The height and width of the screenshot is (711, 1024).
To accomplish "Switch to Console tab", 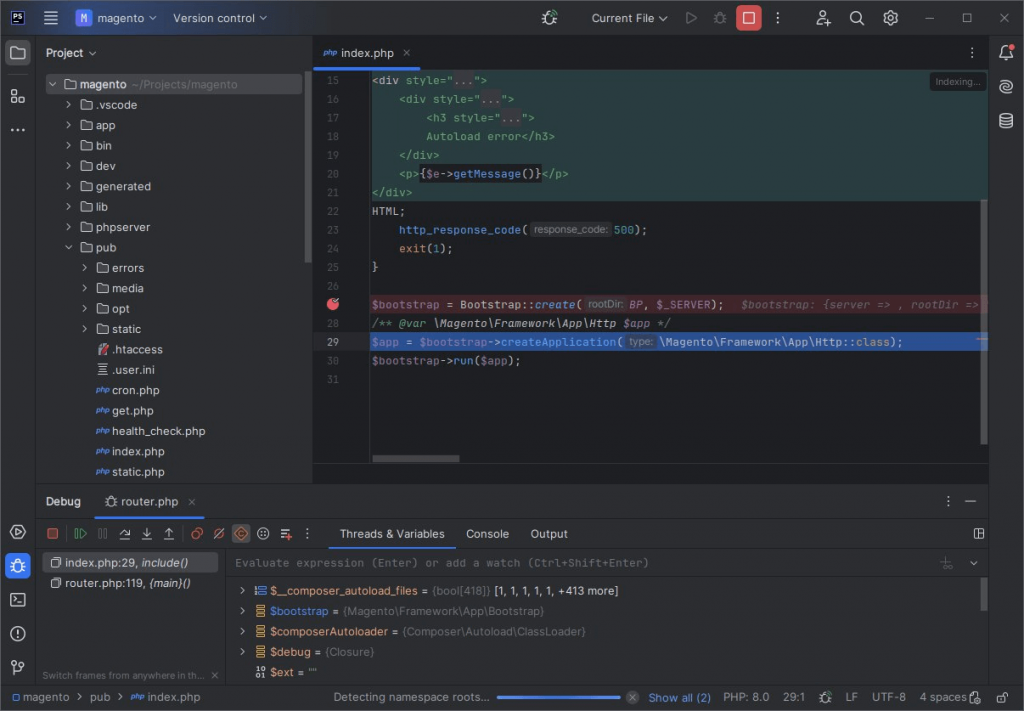I will 487,533.
